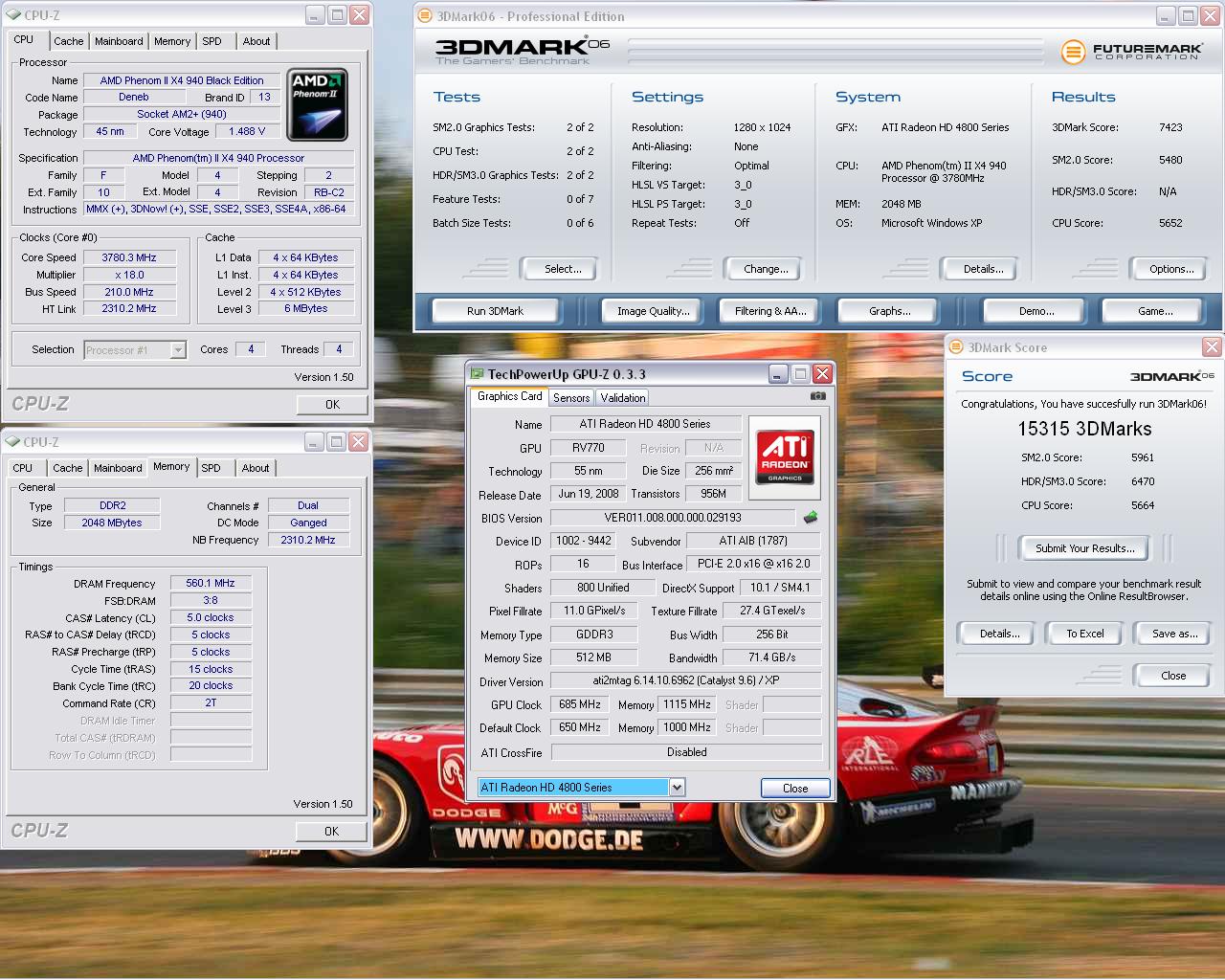This screenshot has height=980, width=1225.
Task: Click the 3DMark Score title bar icon
Action: (956, 347)
